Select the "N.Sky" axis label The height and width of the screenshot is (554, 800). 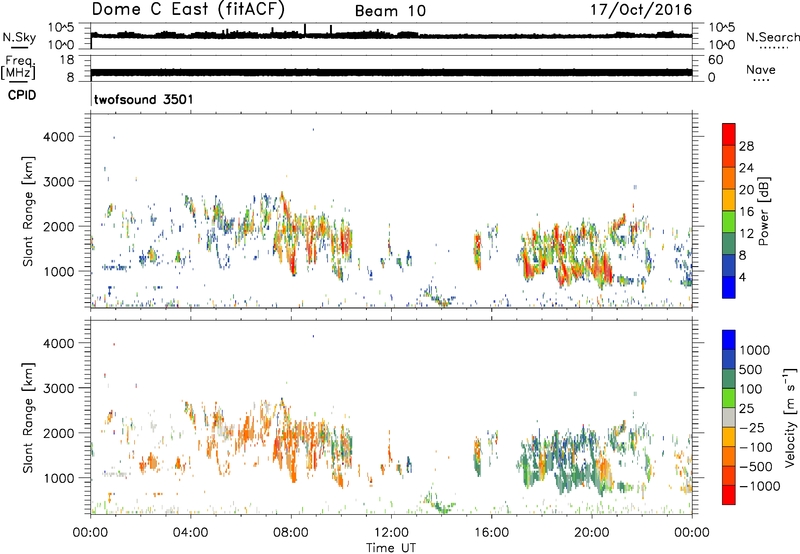pyautogui.click(x=19, y=37)
